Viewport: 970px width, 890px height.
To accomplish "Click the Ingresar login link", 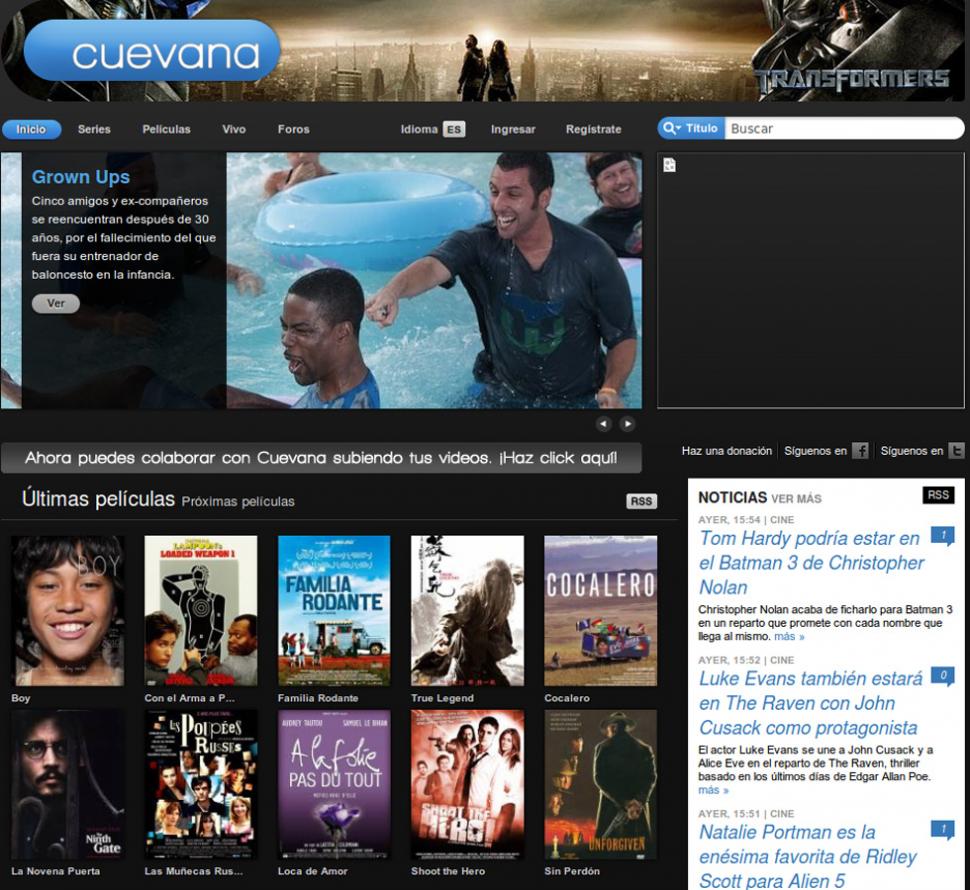I will tap(513, 129).
